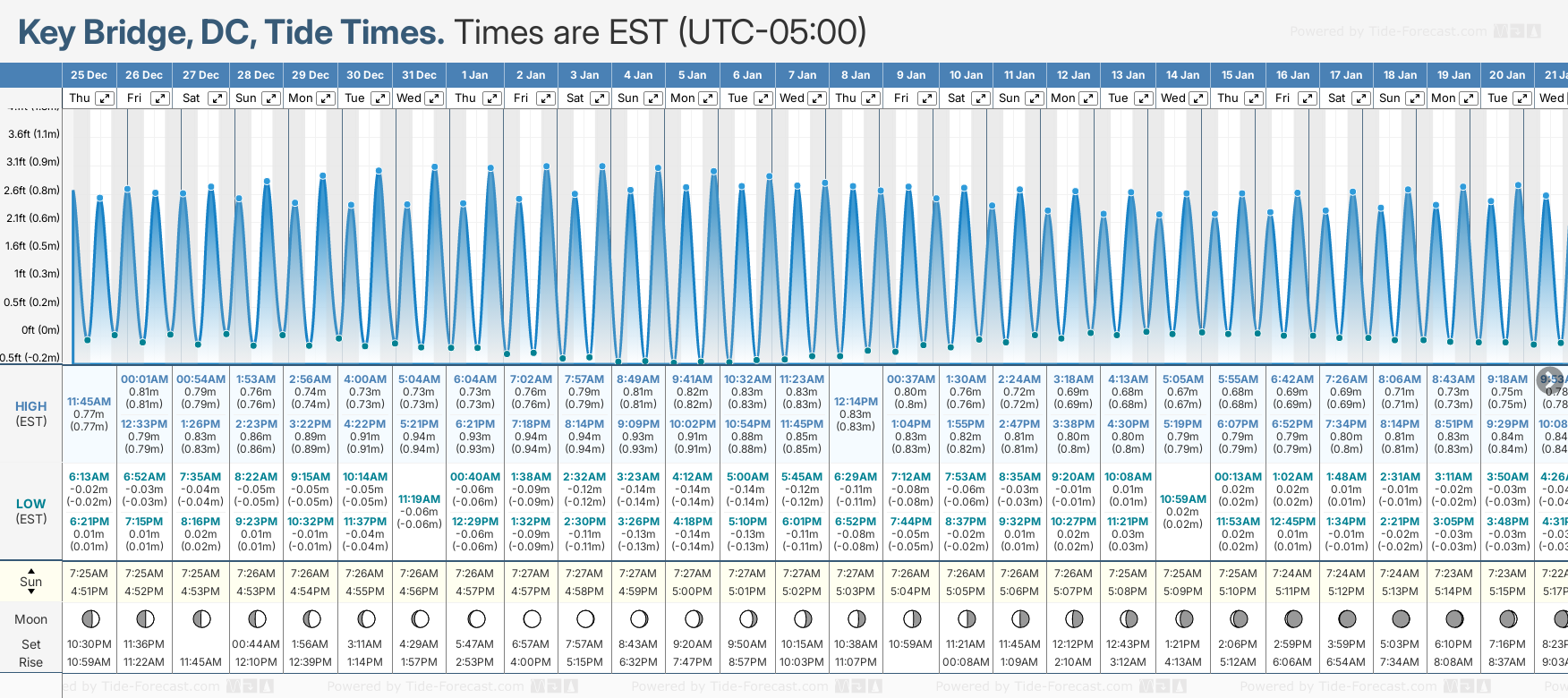
Task: Click the moon phase icon for 25 Dec
Action: click(x=89, y=618)
